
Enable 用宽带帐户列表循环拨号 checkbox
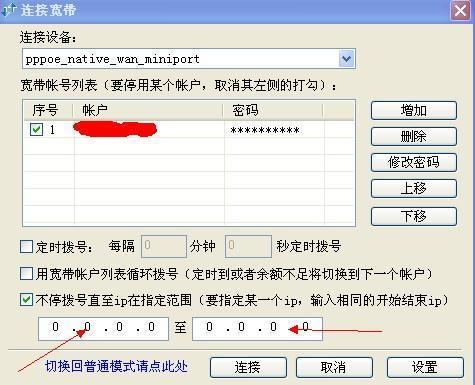click(26, 273)
